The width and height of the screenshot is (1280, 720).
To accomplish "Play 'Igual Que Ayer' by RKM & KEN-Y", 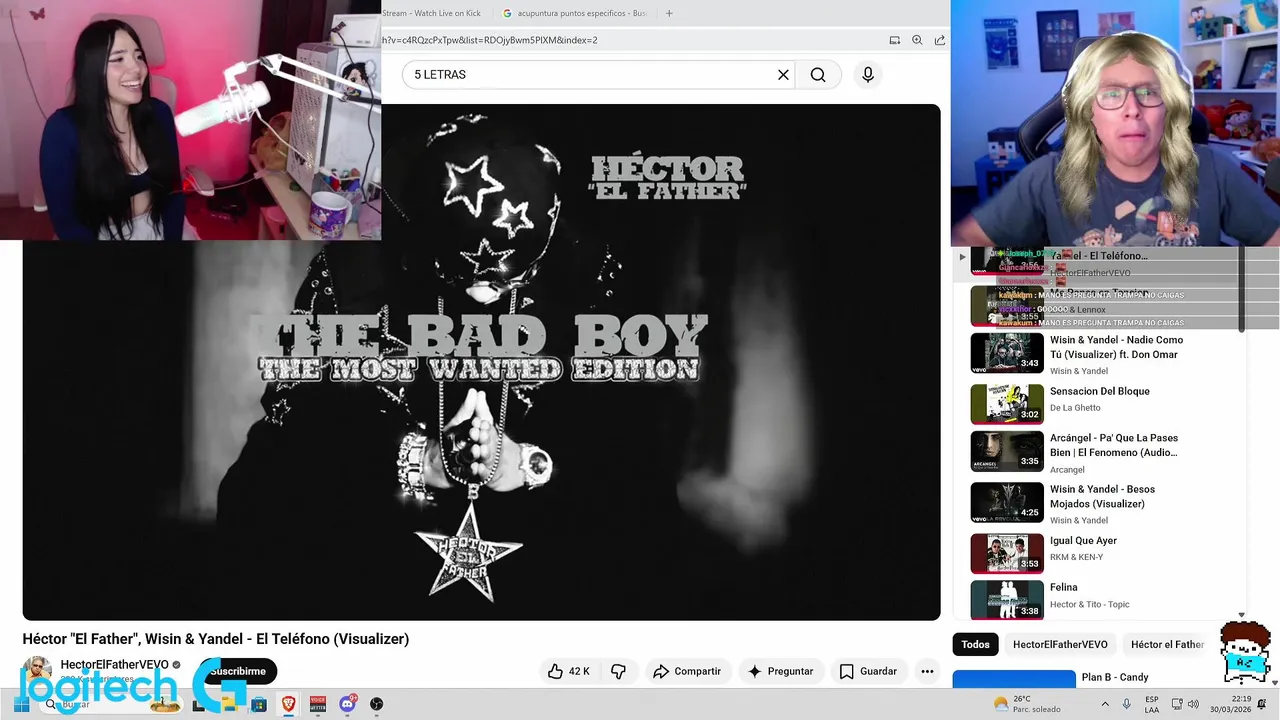I will click(1083, 541).
